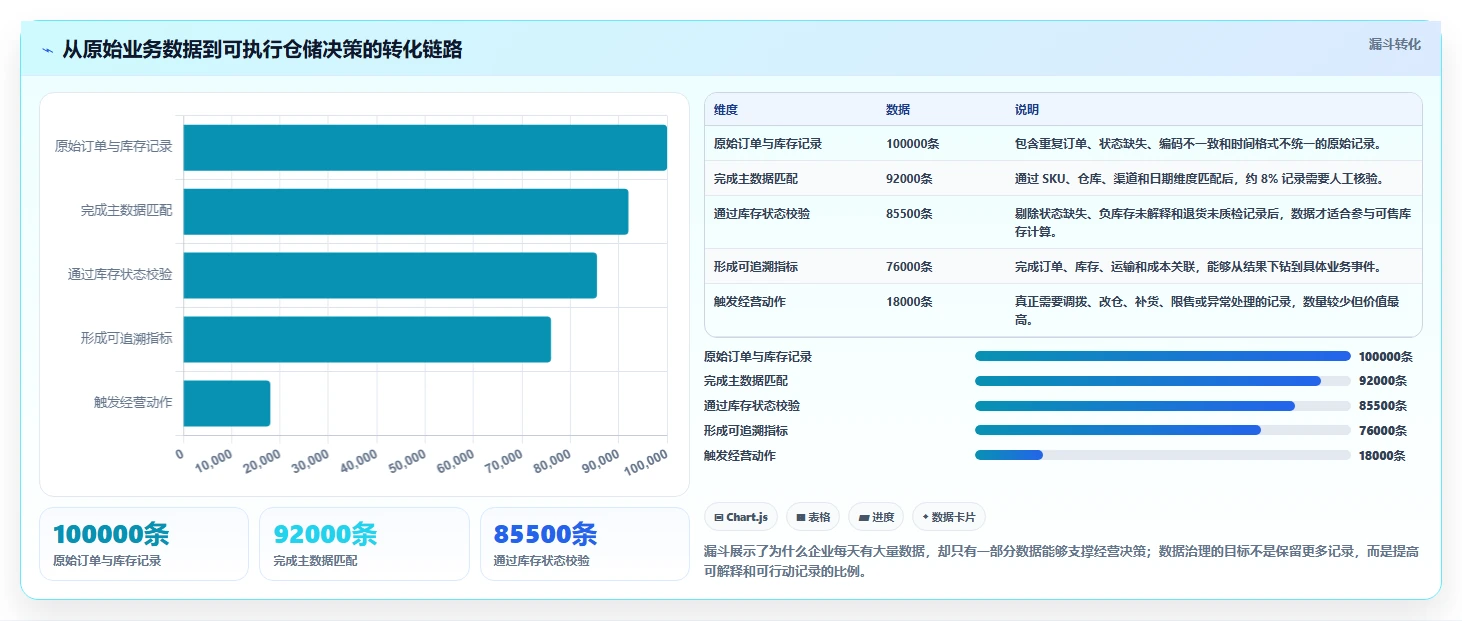Click table value 100000条
1462x621 pixels.
tap(913, 144)
